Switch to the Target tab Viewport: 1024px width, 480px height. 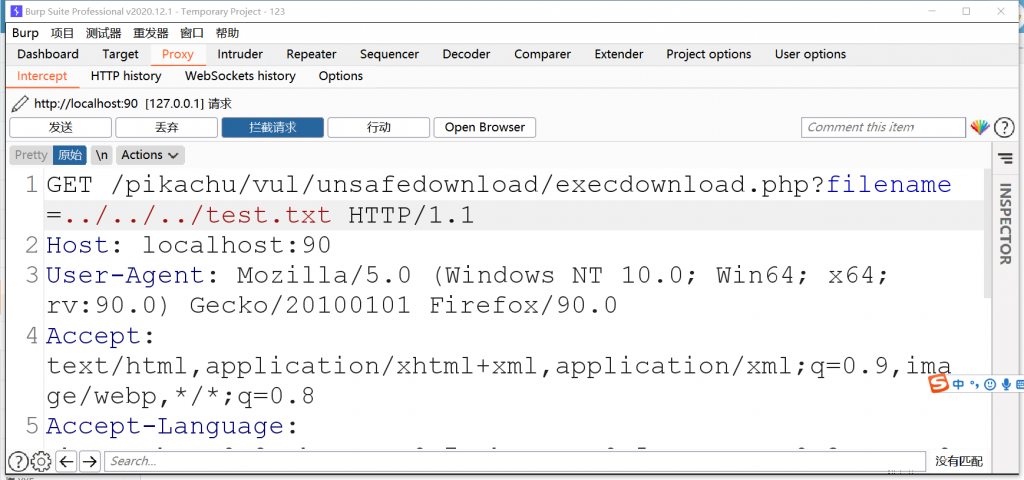[120, 54]
